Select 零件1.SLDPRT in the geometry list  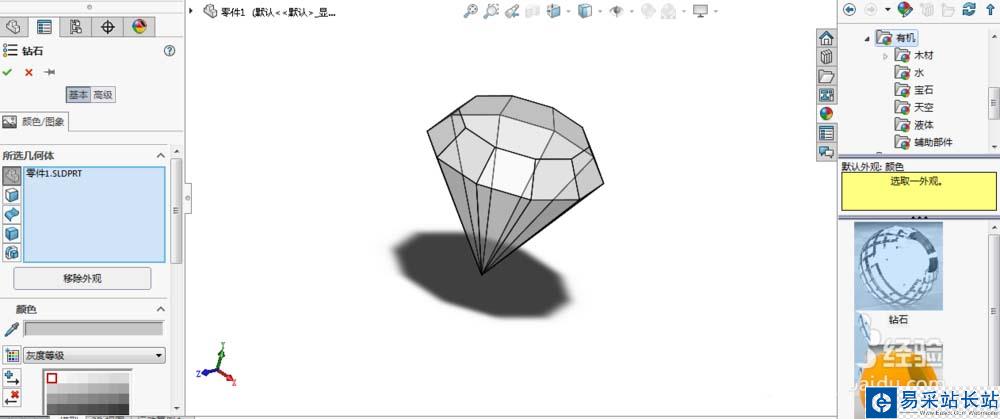(54, 173)
